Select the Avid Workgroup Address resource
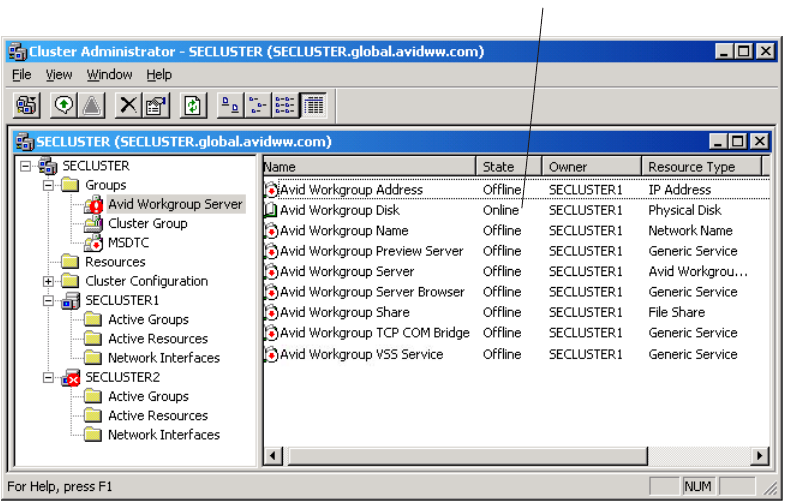 351,190
